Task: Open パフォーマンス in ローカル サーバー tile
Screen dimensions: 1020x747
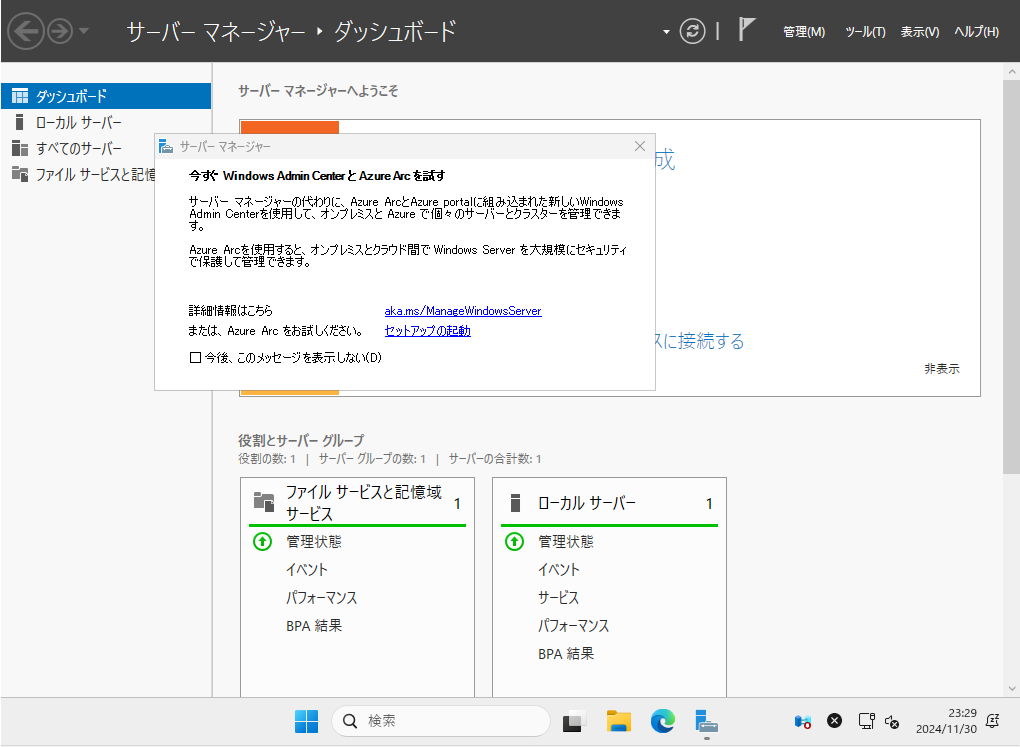Action: pyautogui.click(x=573, y=625)
